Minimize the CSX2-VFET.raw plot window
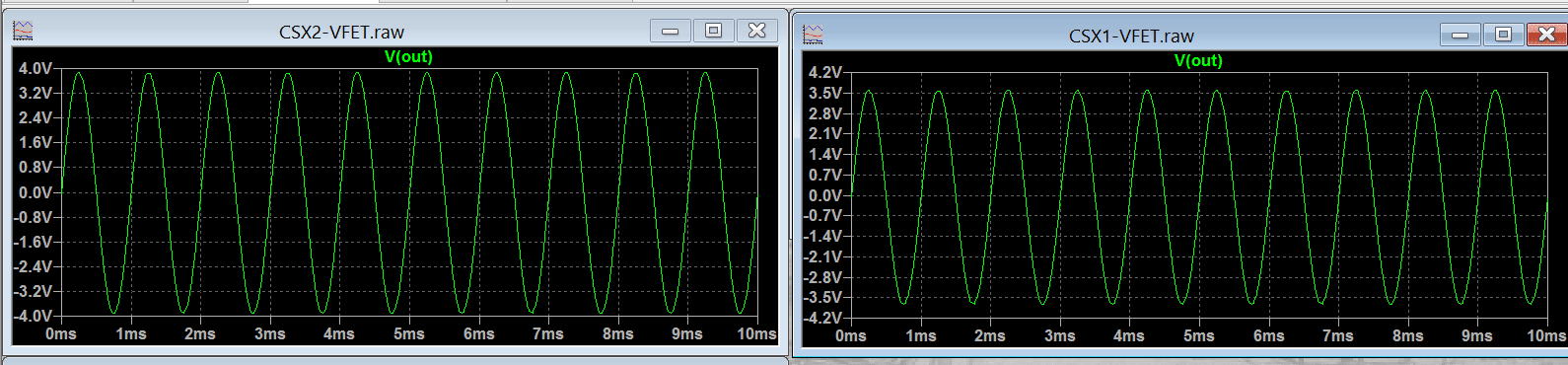 click(x=670, y=31)
